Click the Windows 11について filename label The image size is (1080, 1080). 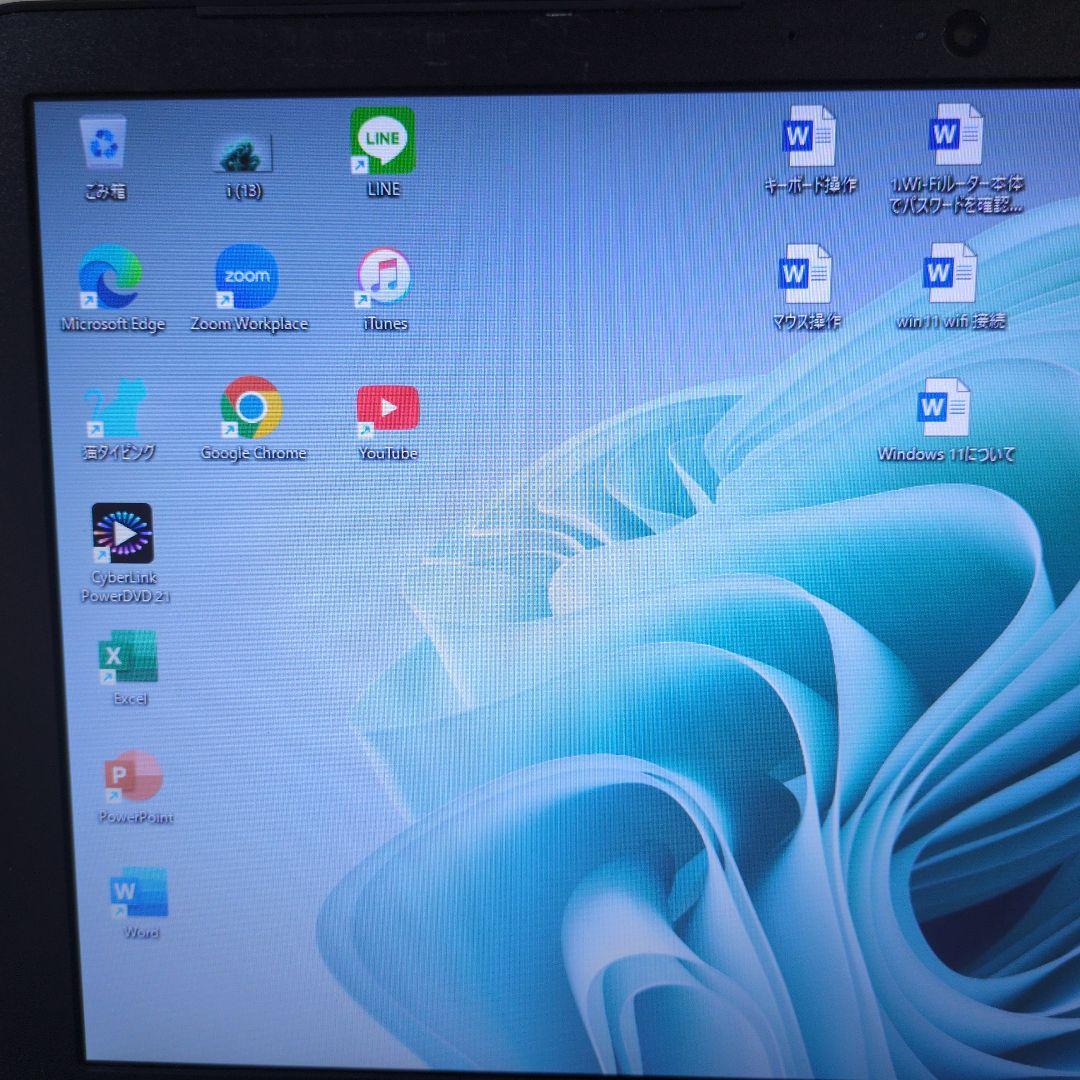[946, 454]
